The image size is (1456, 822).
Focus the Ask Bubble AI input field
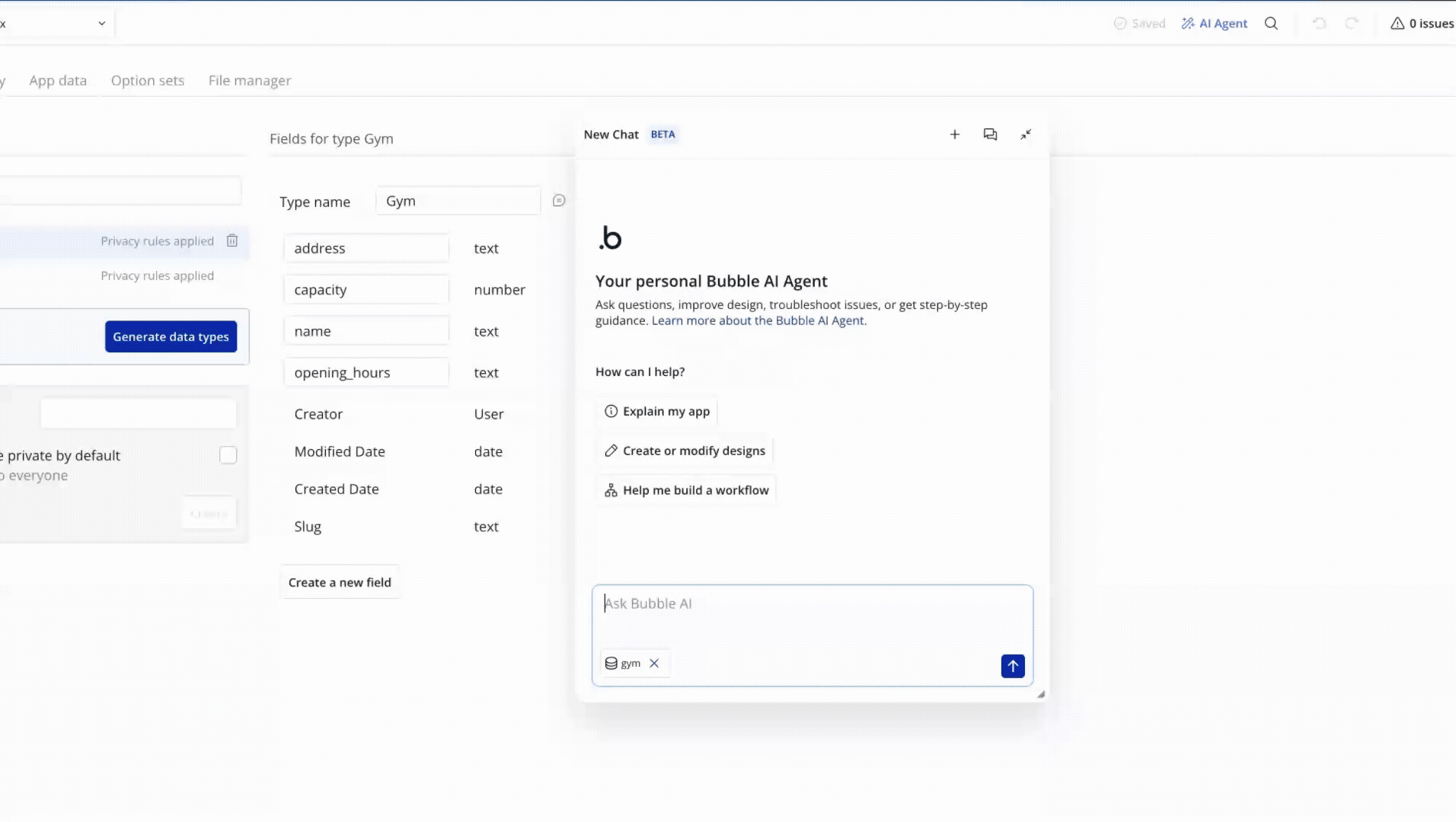point(812,616)
